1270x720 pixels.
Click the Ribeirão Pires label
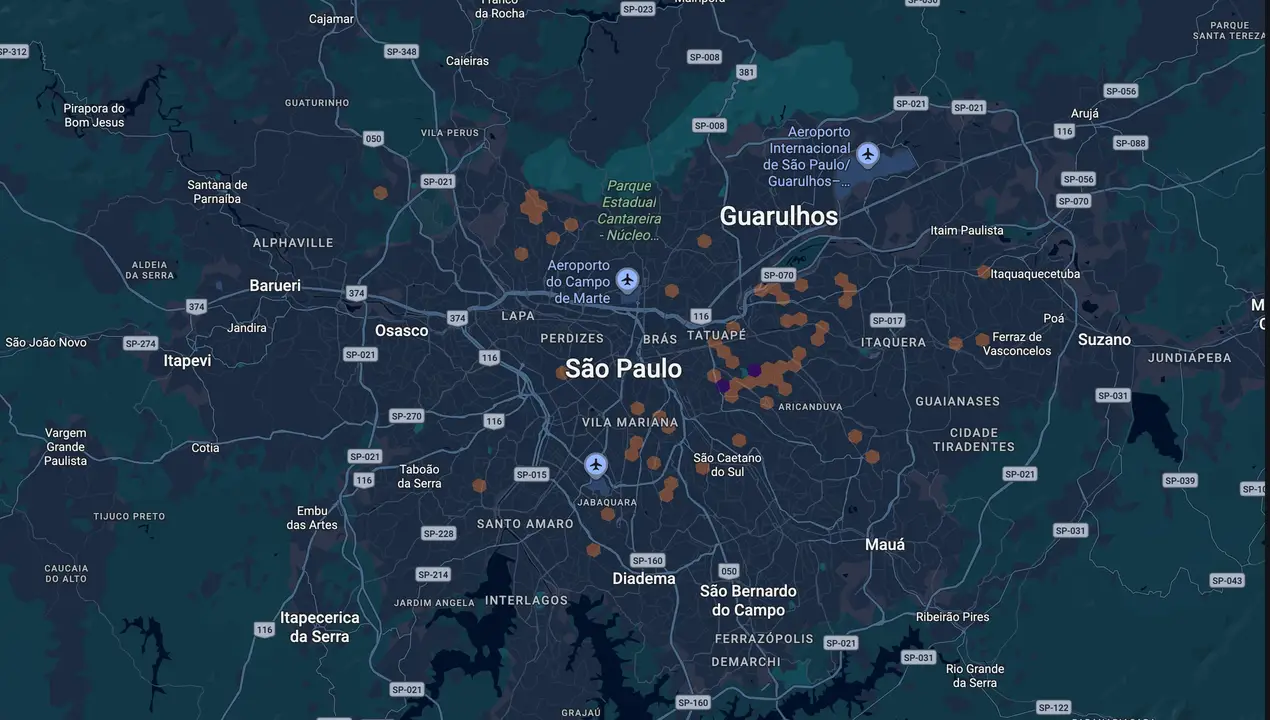pyautogui.click(x=952, y=617)
